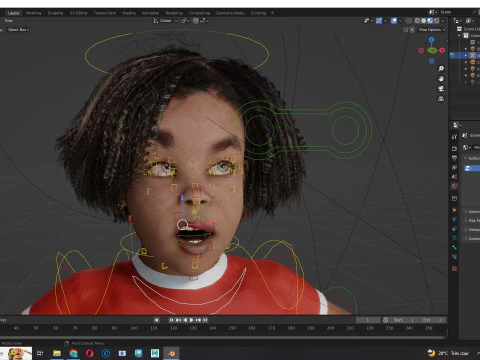Open the Object properties tab
The image size is (480, 360).
(454, 210)
